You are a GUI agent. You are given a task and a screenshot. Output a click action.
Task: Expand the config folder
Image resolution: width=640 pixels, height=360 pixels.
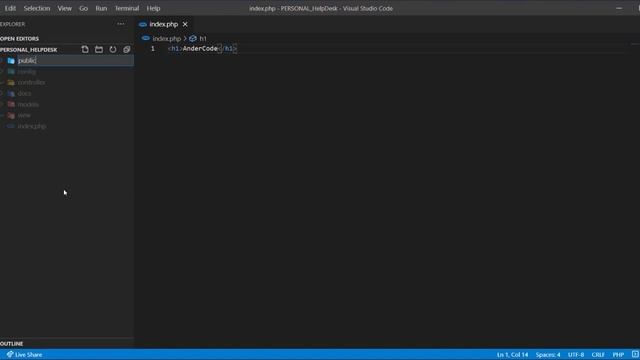[x=27, y=71]
